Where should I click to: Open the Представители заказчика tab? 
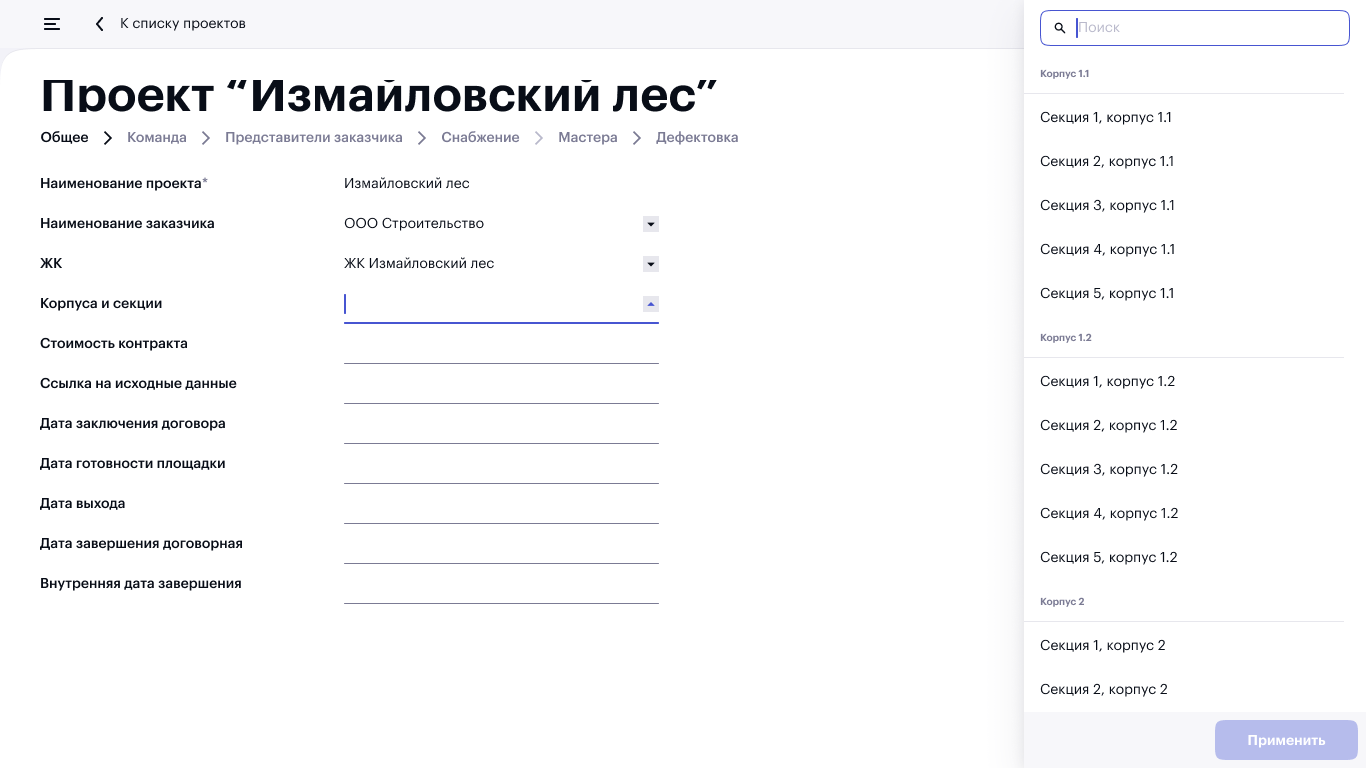pyautogui.click(x=314, y=137)
